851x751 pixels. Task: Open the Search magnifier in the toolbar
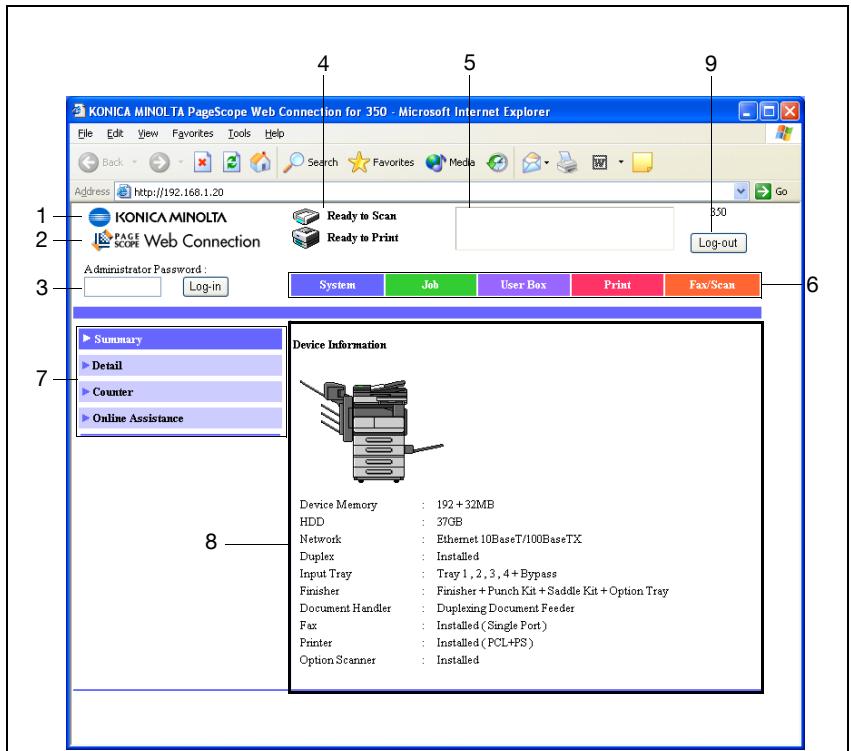(294, 162)
